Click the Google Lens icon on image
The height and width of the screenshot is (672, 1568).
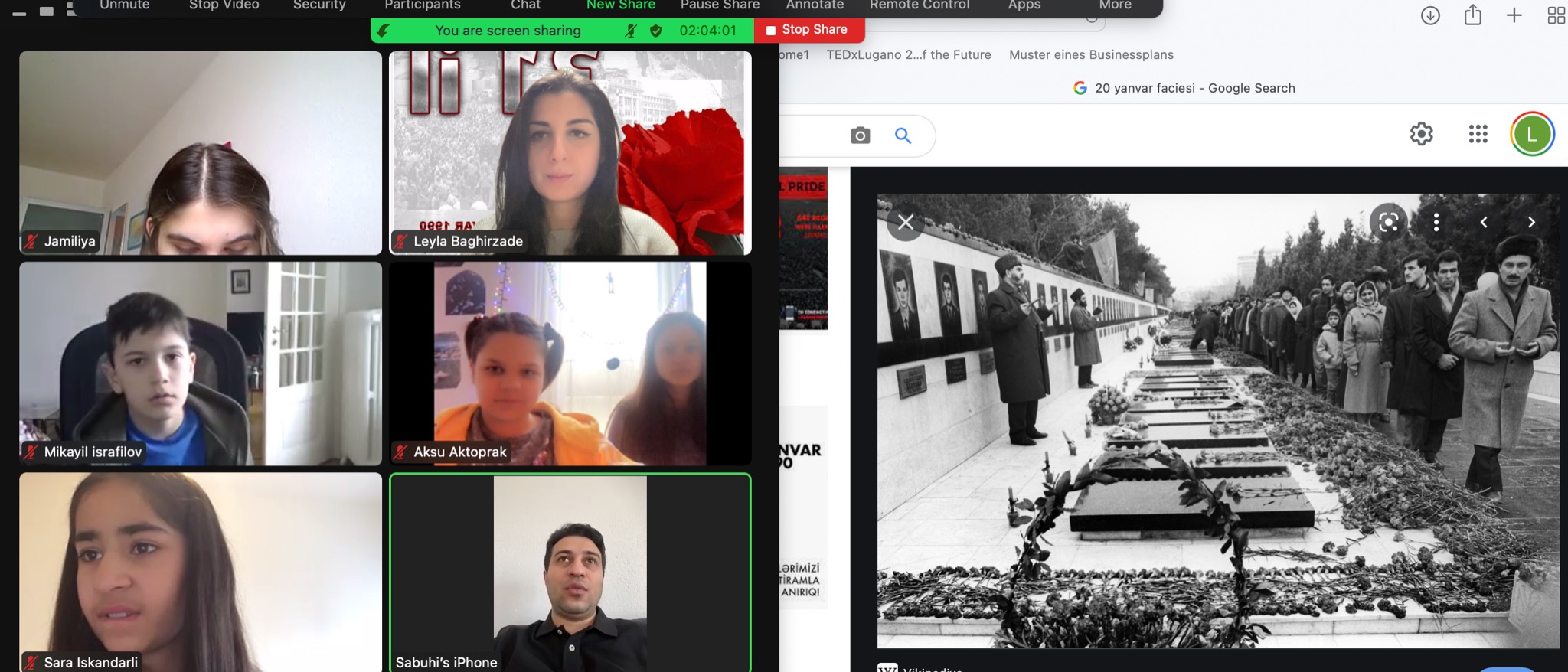click(1388, 222)
